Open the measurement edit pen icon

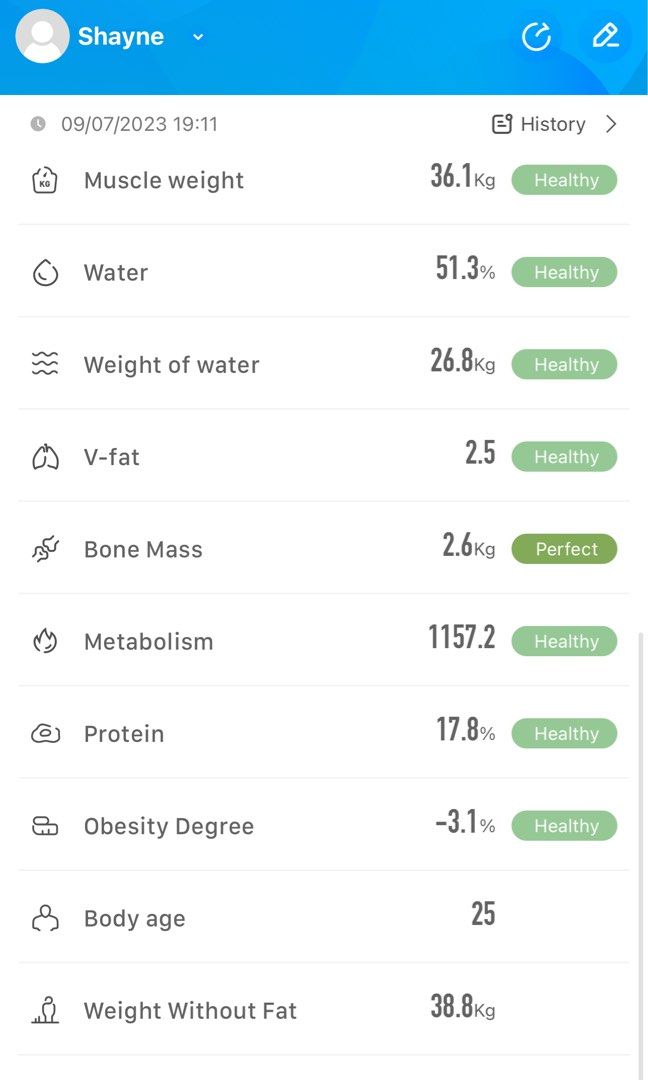coord(606,36)
